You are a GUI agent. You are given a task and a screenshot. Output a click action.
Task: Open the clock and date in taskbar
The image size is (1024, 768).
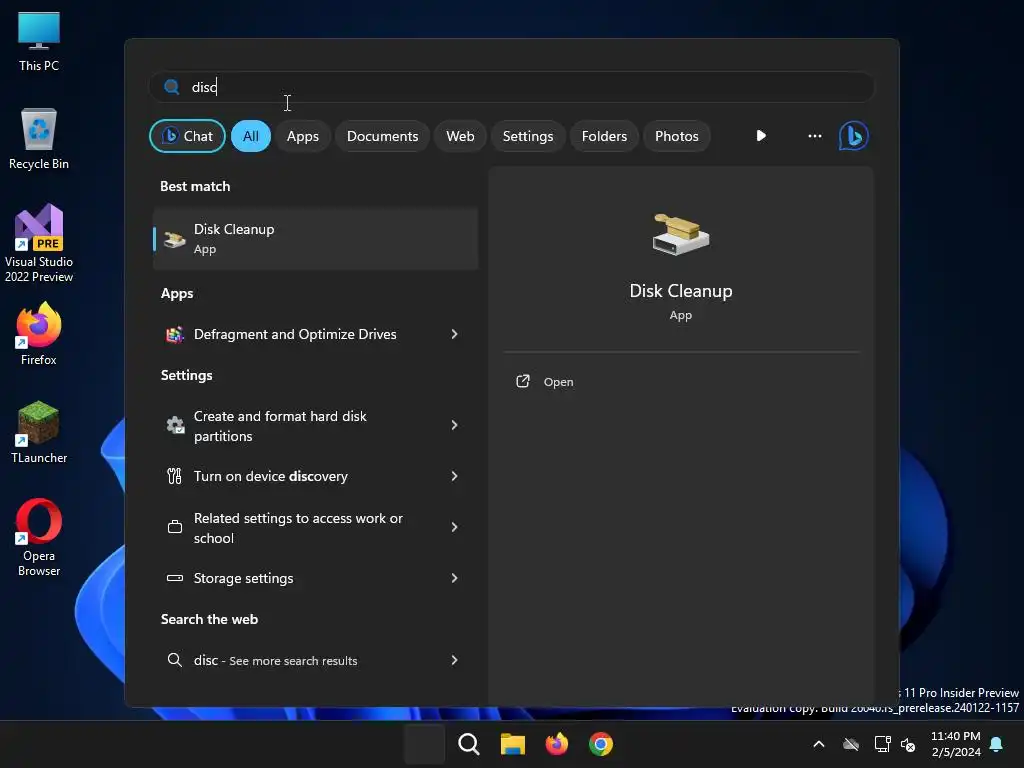pos(955,744)
